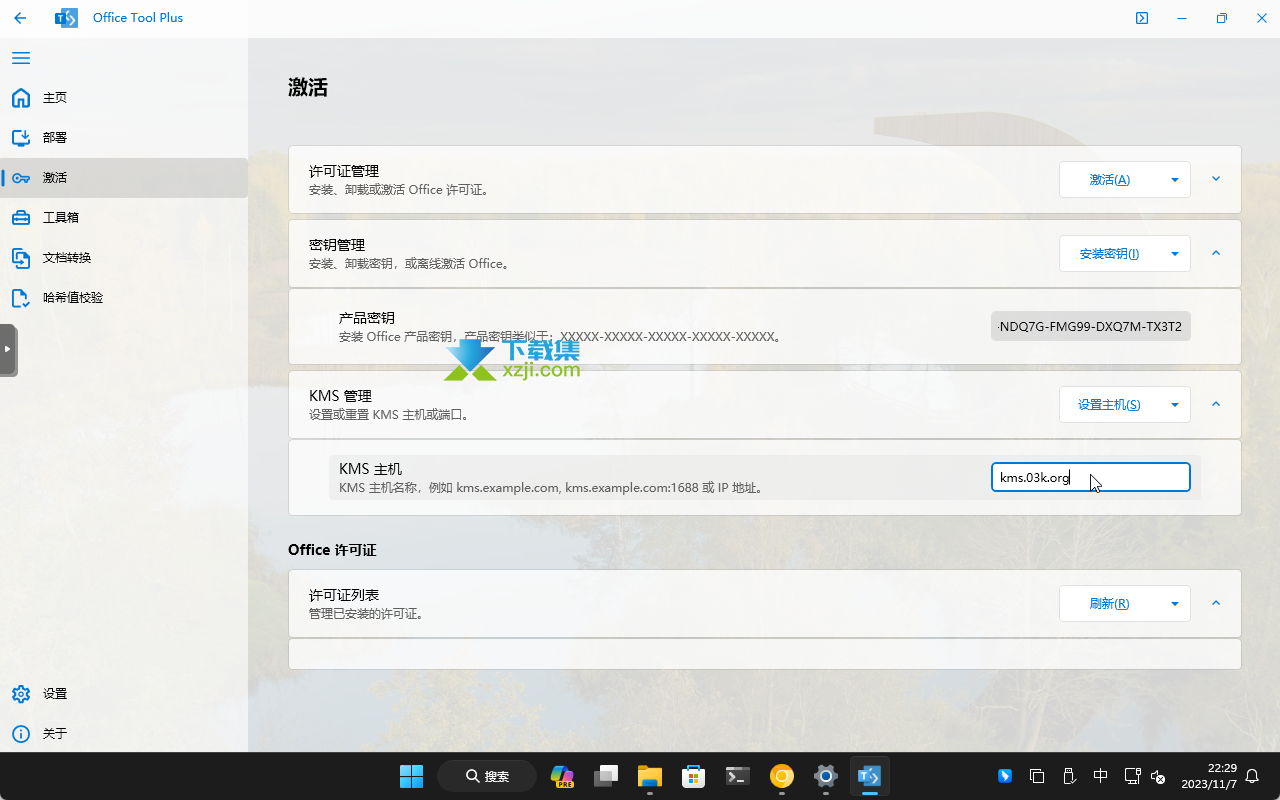Toggle the hamburger navigation menu
This screenshot has width=1280, height=800.
coord(21,58)
